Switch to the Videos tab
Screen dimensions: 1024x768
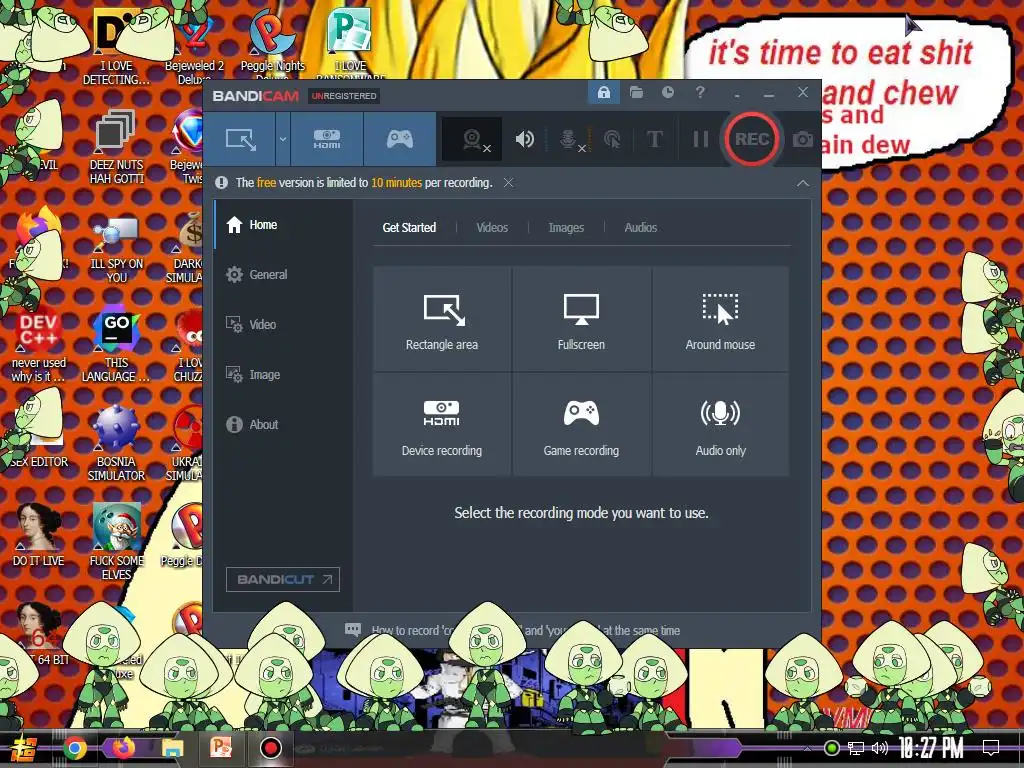point(492,227)
